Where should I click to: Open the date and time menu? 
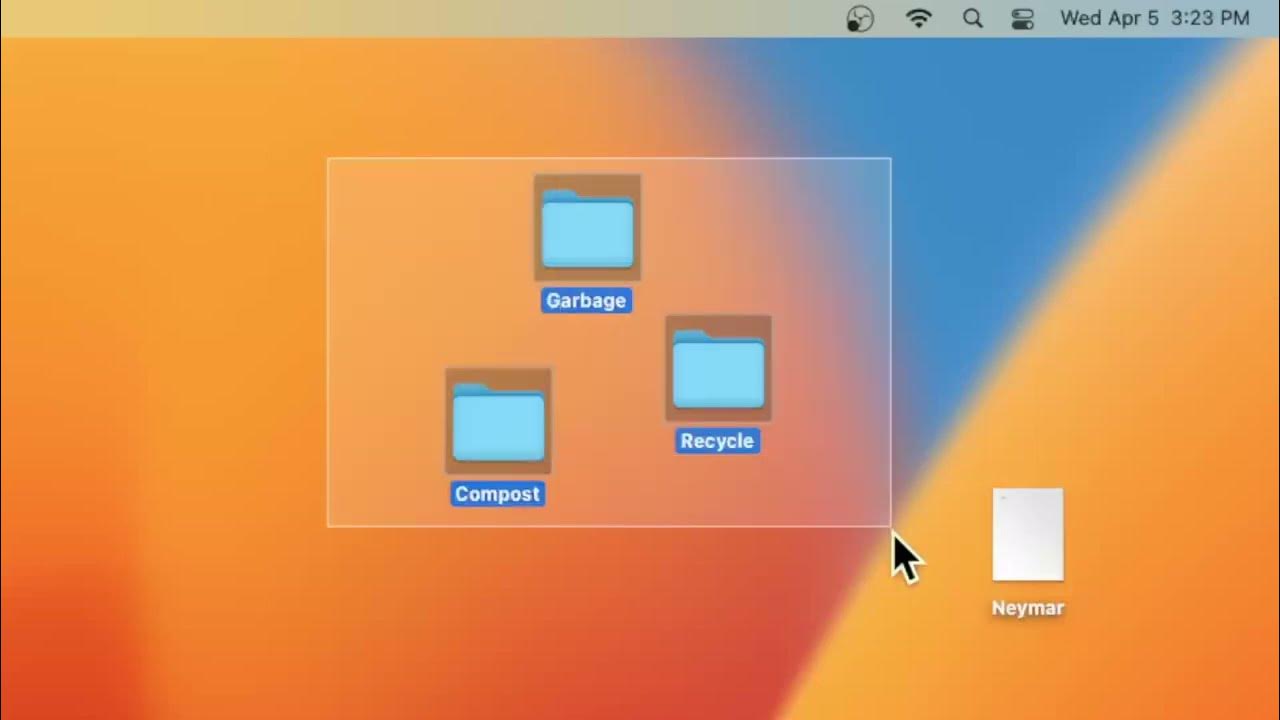tap(1154, 18)
